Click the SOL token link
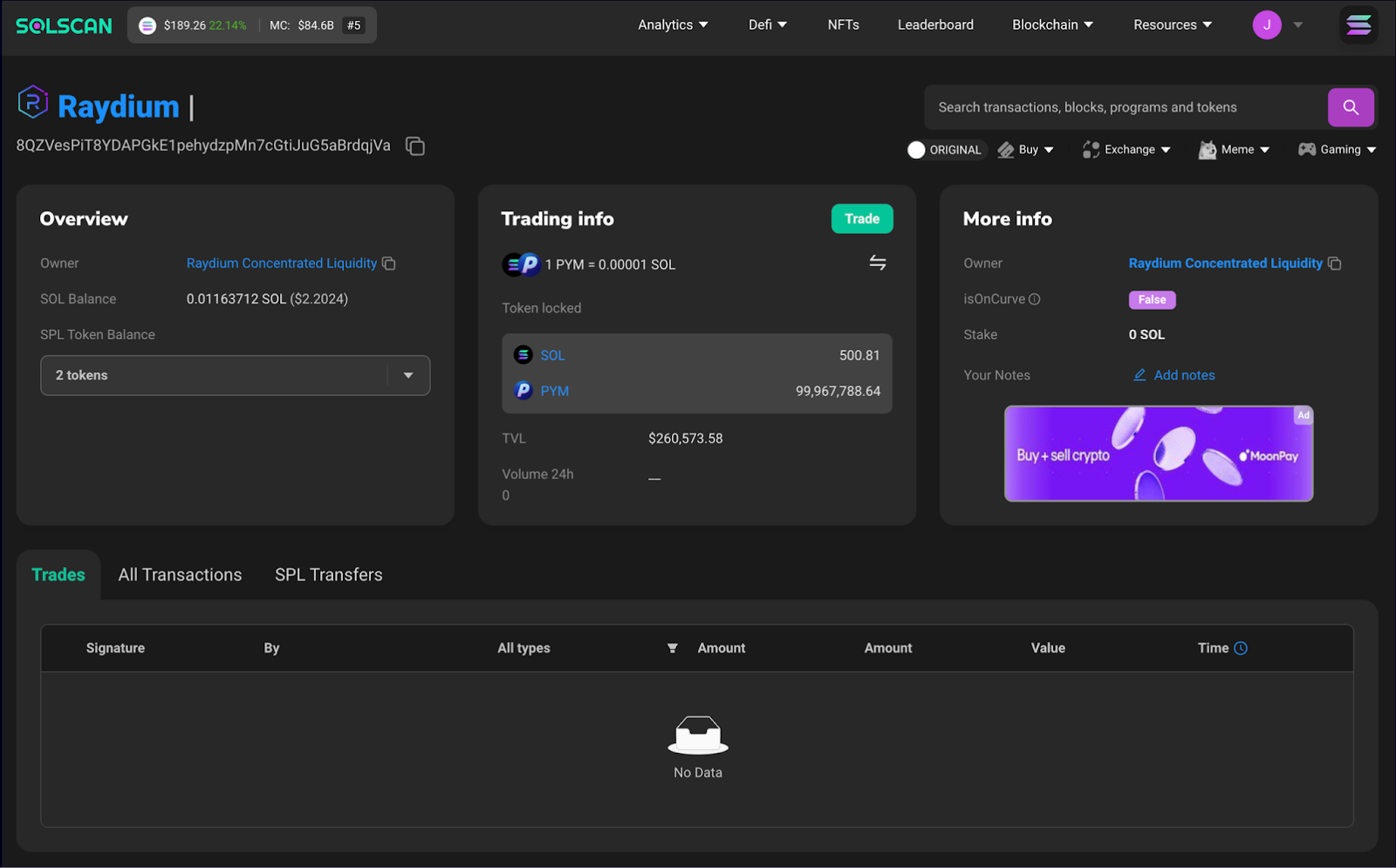 pos(552,355)
